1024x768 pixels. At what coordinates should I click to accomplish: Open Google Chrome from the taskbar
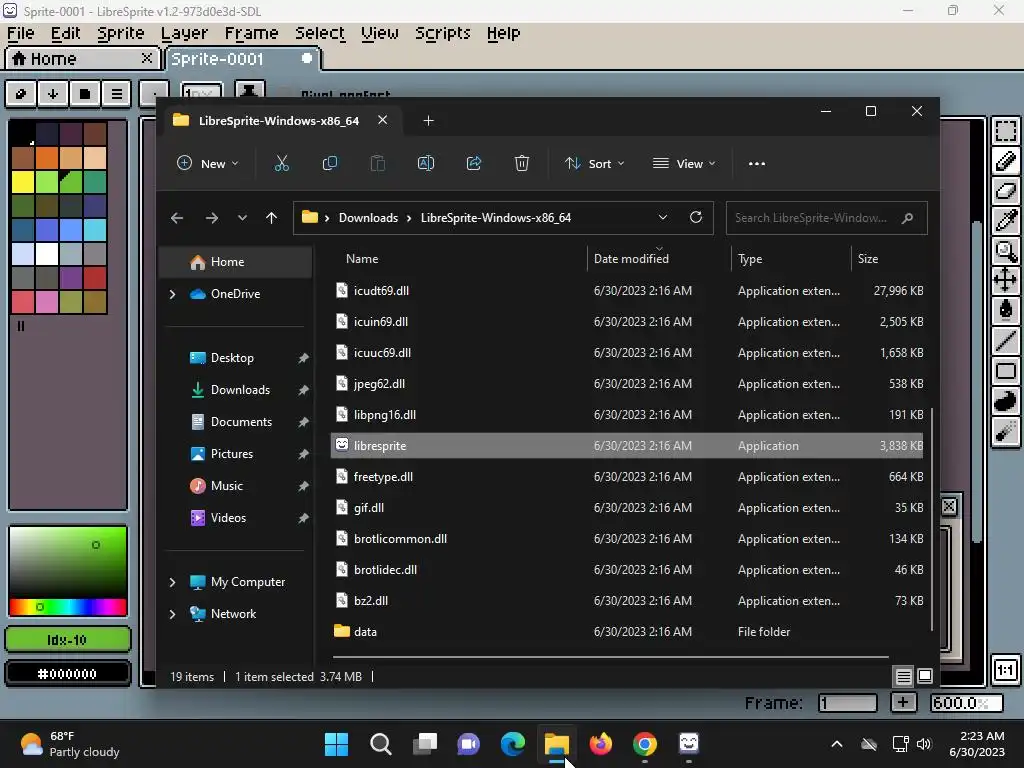click(x=645, y=744)
